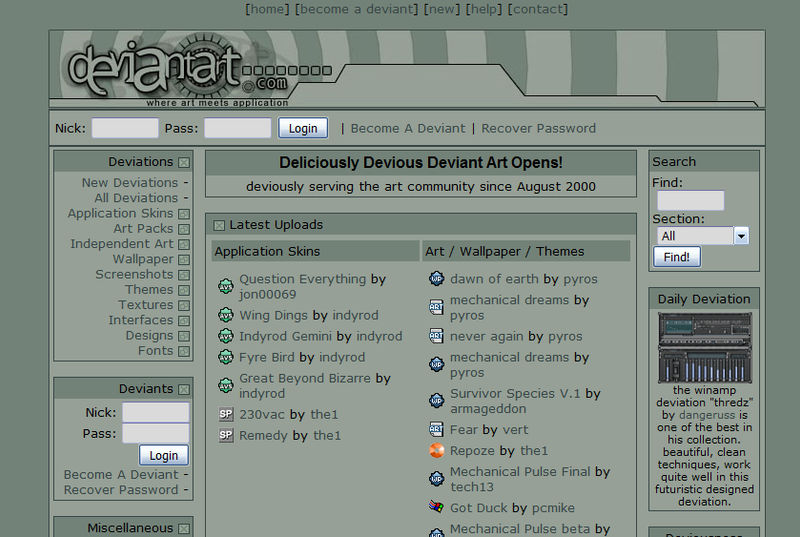The image size is (800, 537).
Task: Focus the Pass field in the top bar
Action: pos(238,128)
